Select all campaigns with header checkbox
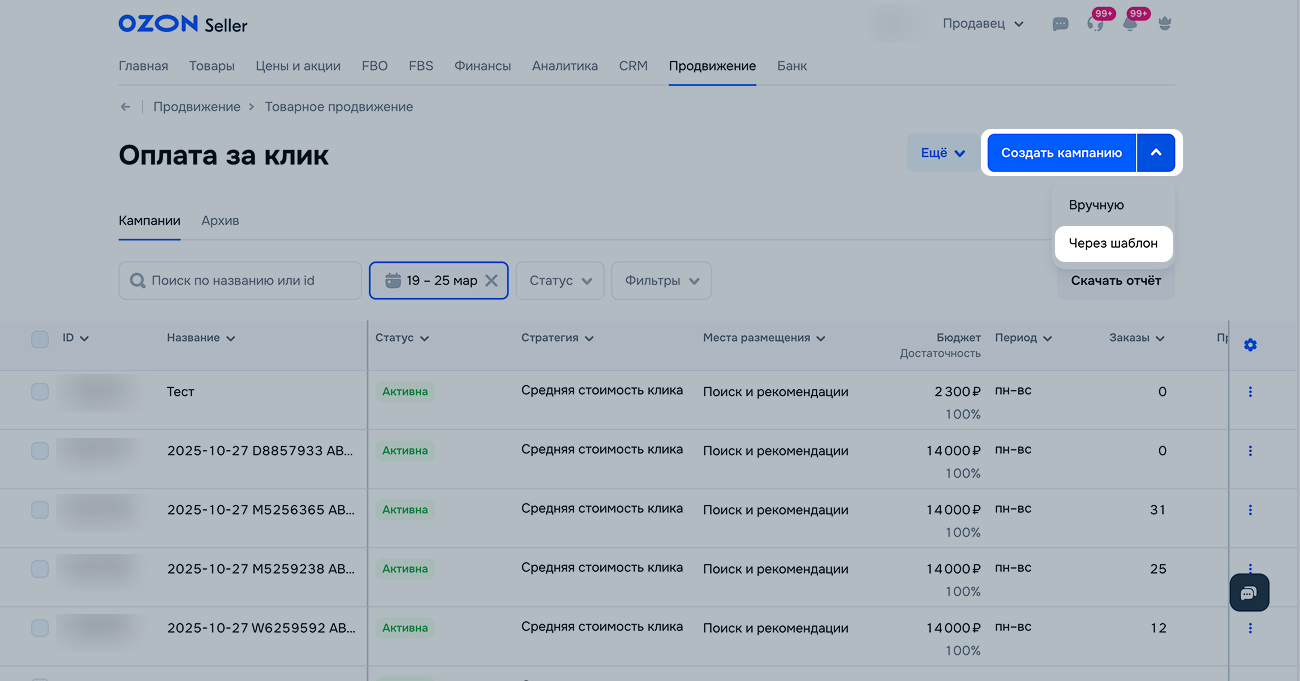 pyautogui.click(x=40, y=339)
